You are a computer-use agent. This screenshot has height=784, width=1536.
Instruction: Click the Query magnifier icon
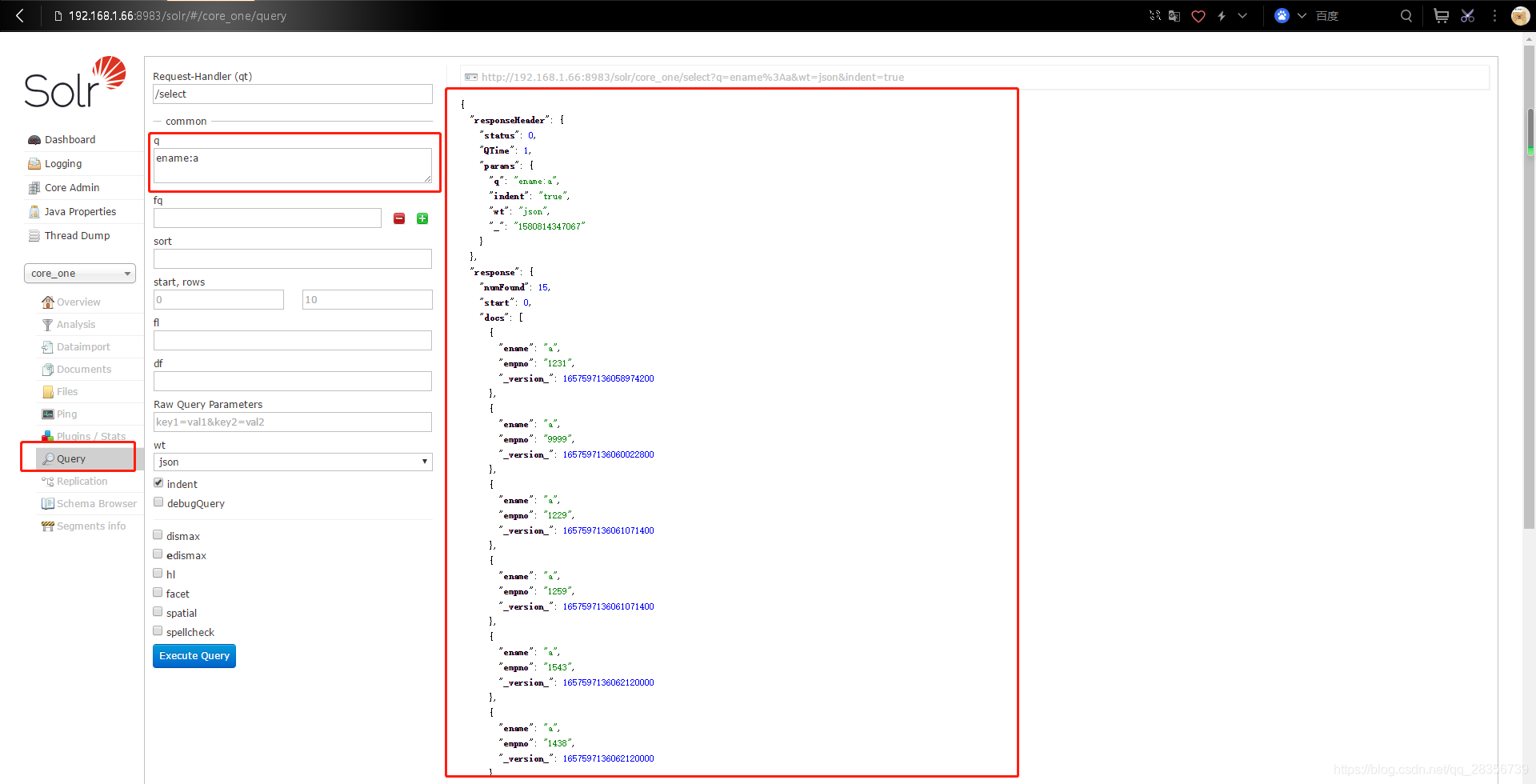pyautogui.click(x=48, y=459)
